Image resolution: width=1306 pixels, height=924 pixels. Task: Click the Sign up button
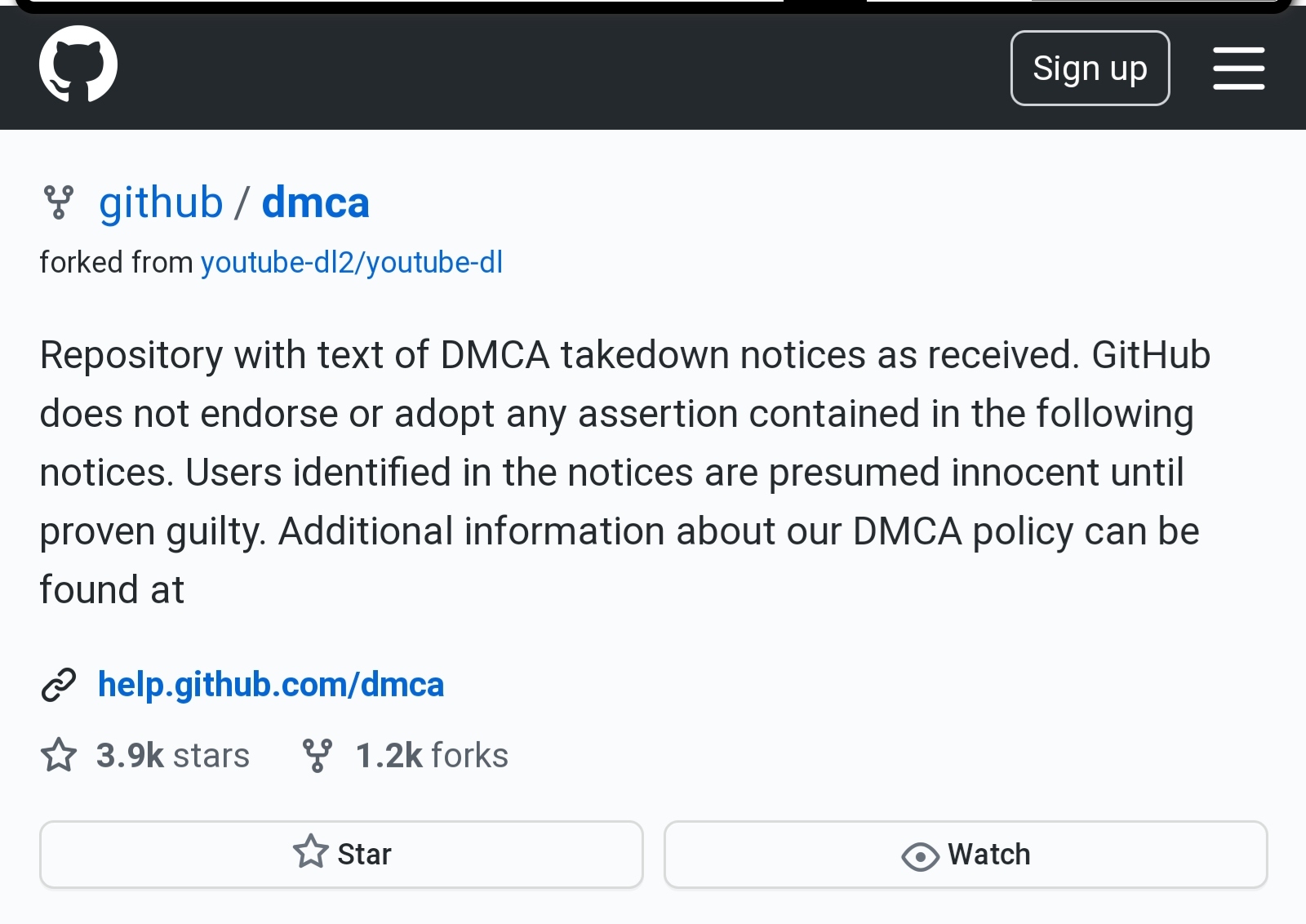click(x=1090, y=69)
